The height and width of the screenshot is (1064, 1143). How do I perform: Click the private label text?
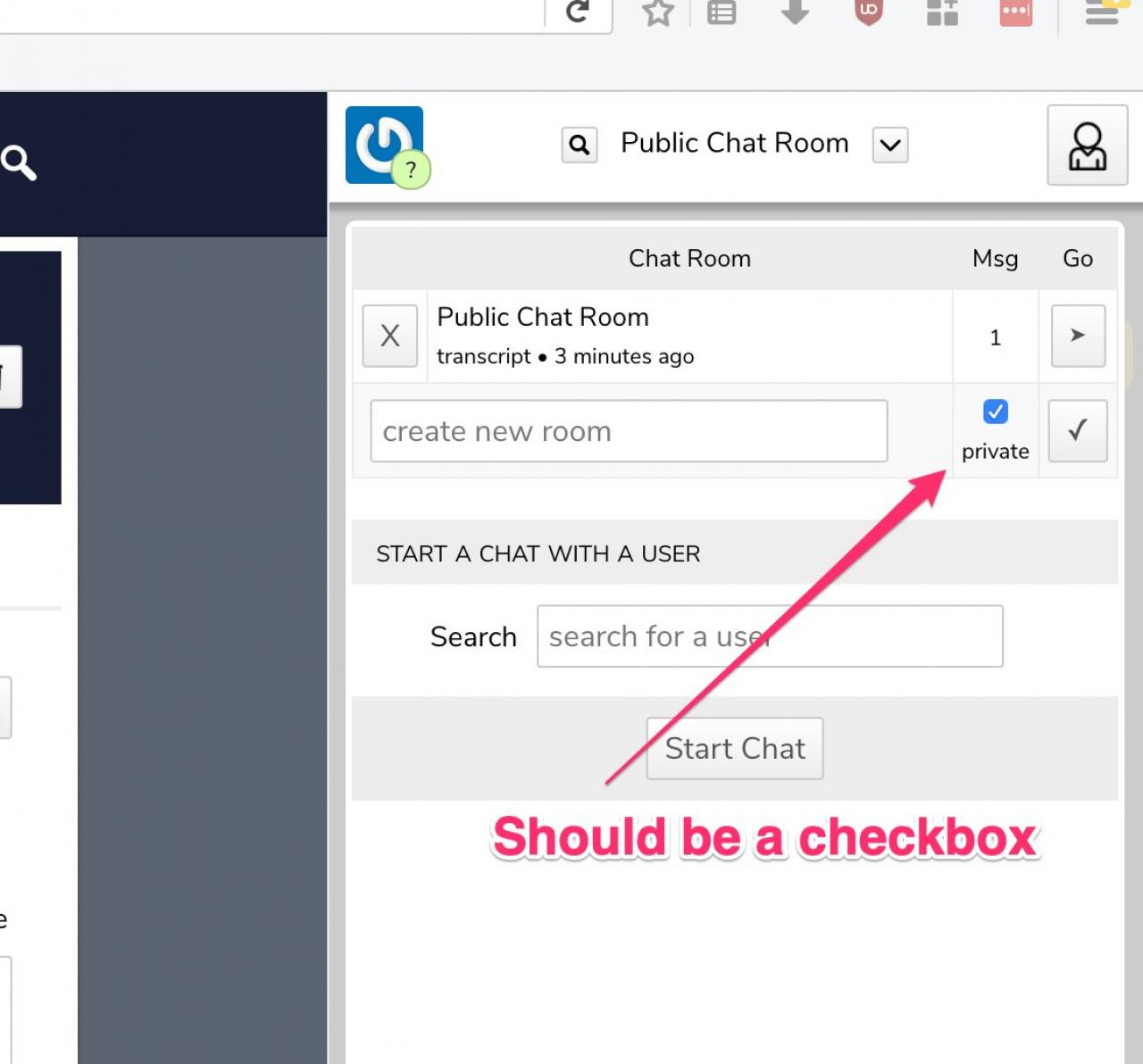(x=996, y=452)
